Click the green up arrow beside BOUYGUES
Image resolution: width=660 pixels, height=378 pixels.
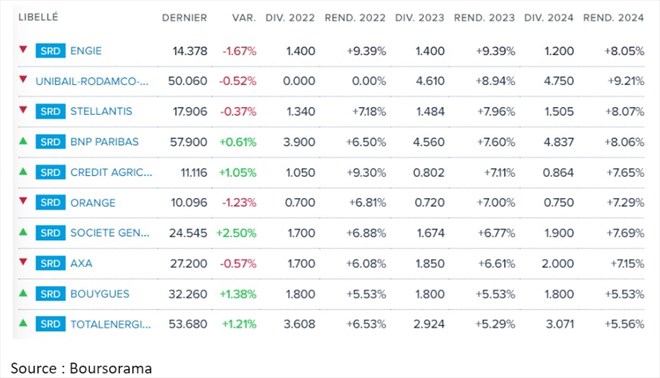(x=23, y=293)
